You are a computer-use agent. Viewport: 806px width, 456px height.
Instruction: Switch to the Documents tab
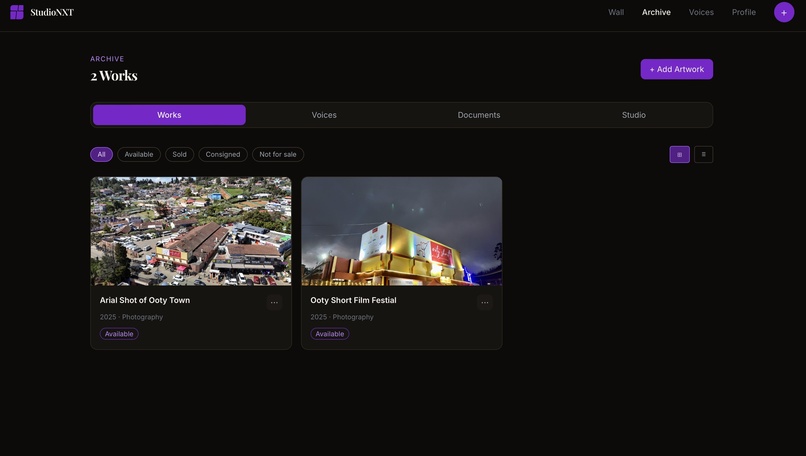479,115
